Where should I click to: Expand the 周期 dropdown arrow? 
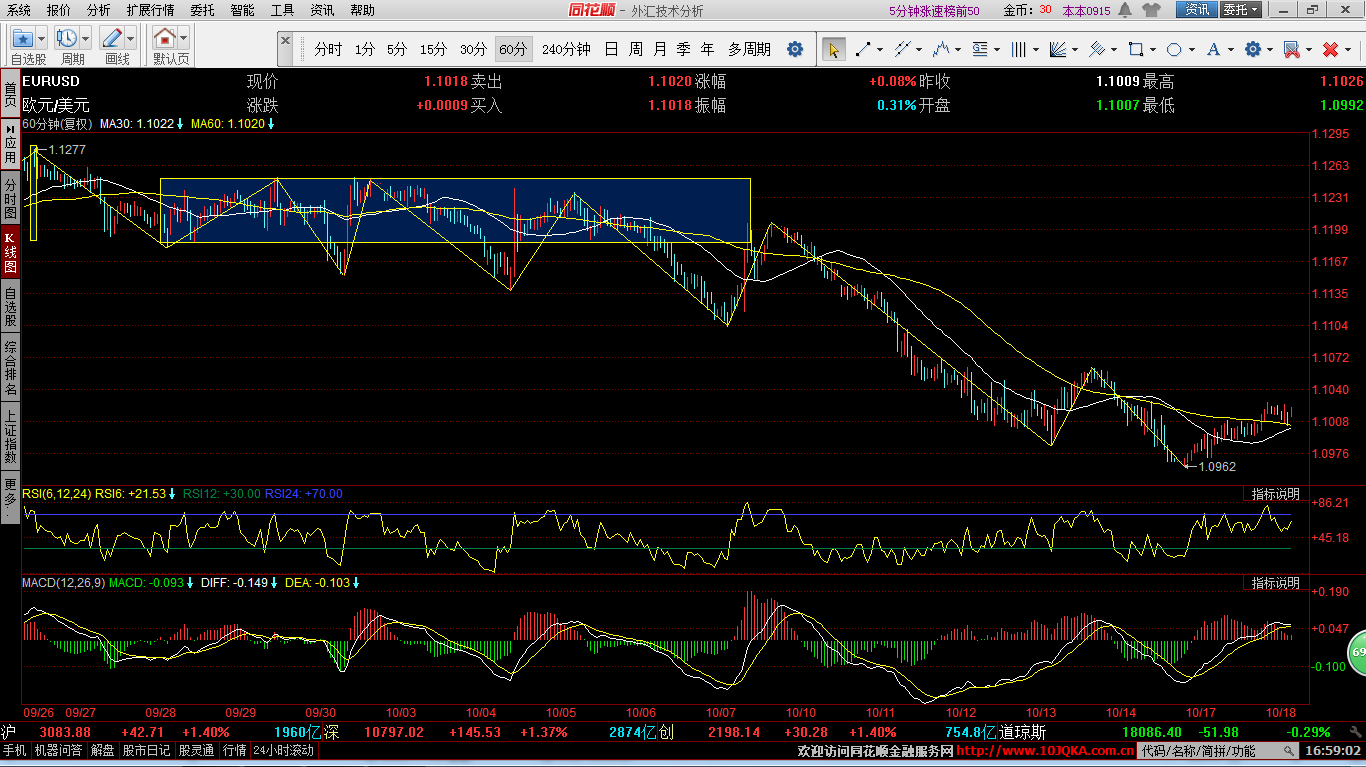86,39
